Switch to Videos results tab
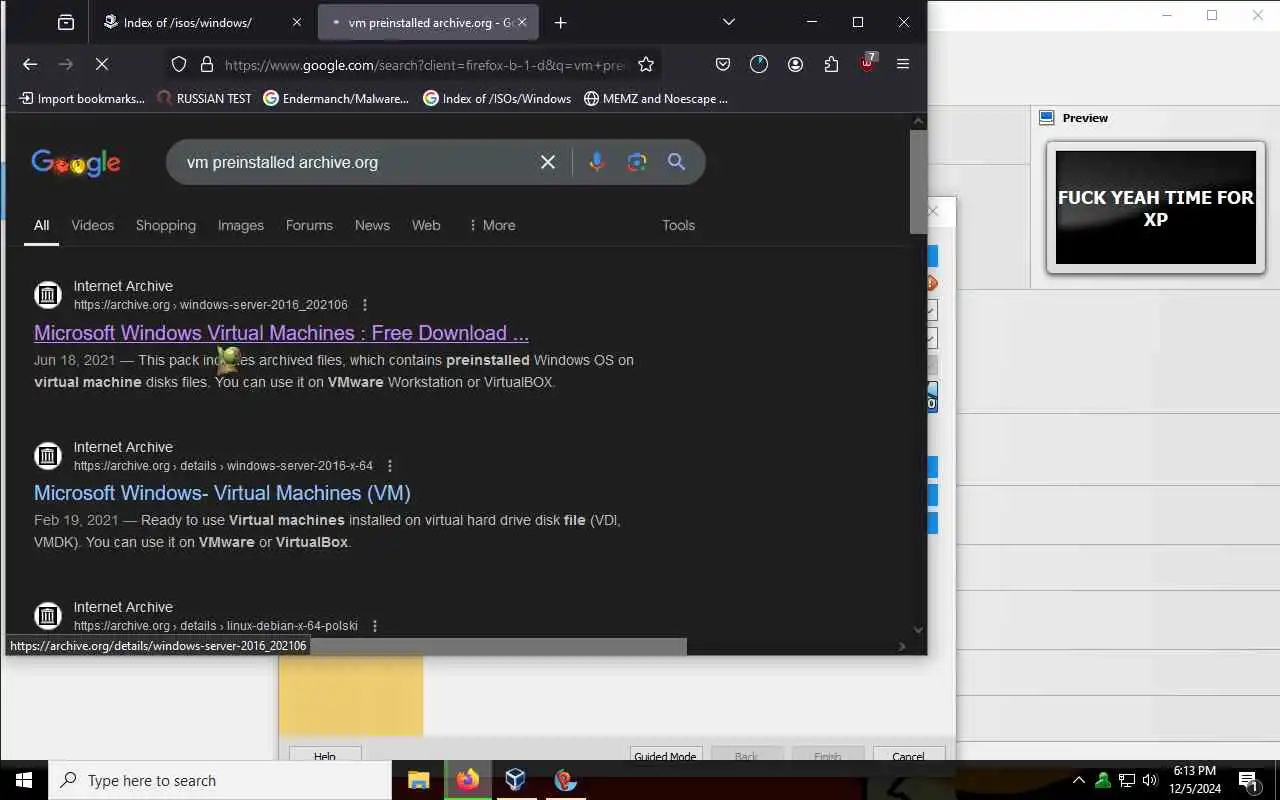 [92, 225]
